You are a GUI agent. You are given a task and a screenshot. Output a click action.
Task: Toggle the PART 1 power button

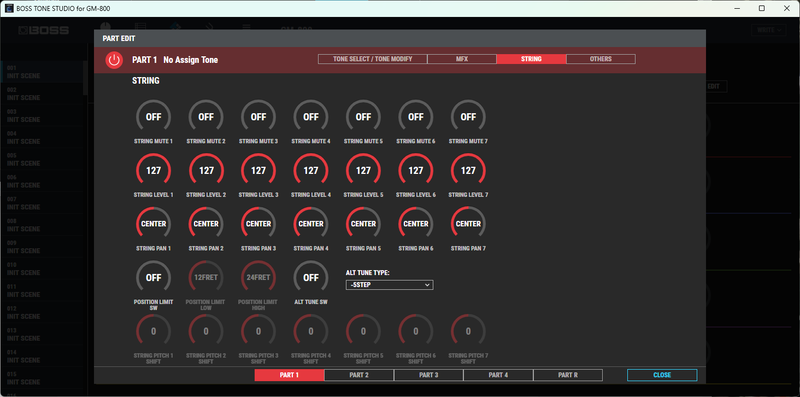pos(114,60)
